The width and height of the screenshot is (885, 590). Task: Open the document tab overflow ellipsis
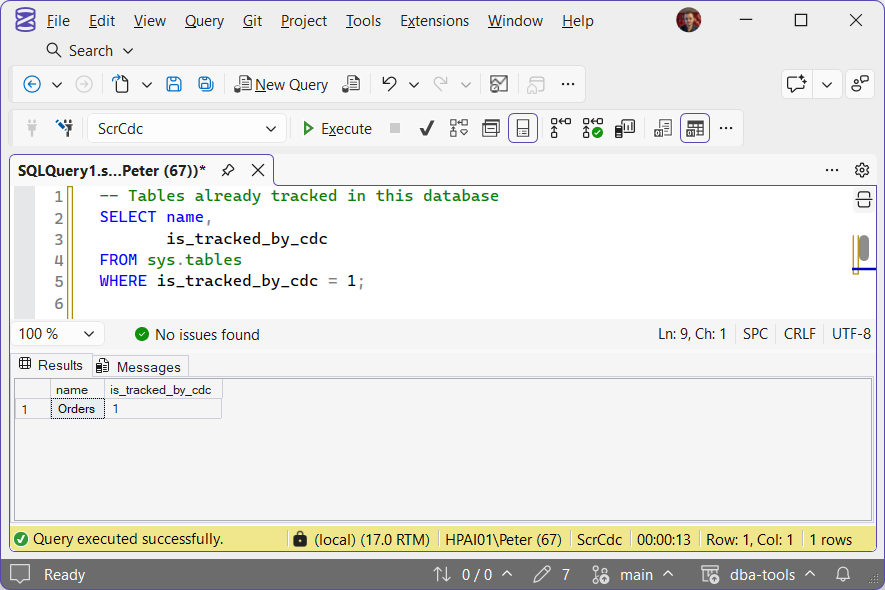[832, 170]
